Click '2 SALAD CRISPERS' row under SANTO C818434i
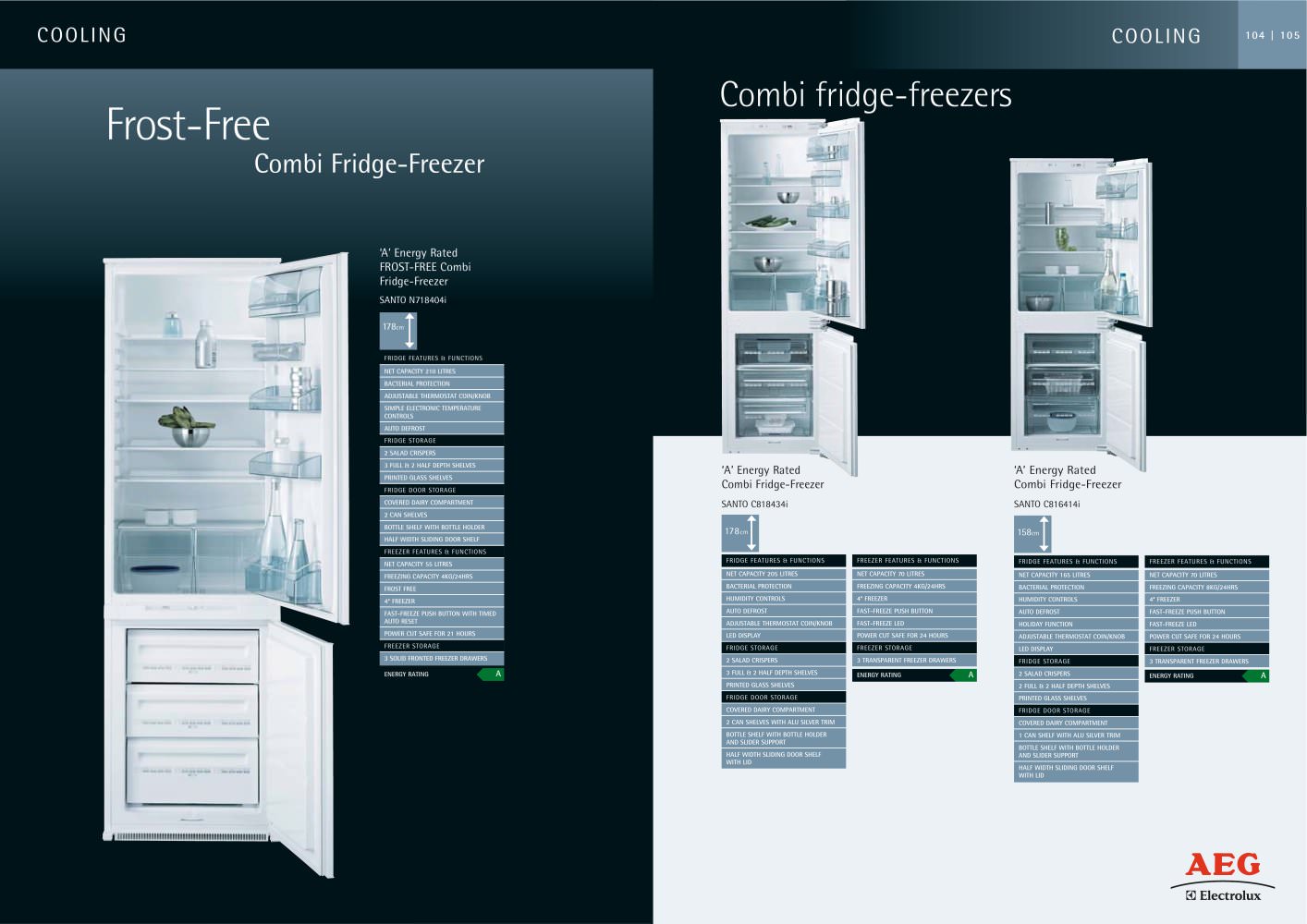Screen dimensions: 1307x924 [x=784, y=661]
